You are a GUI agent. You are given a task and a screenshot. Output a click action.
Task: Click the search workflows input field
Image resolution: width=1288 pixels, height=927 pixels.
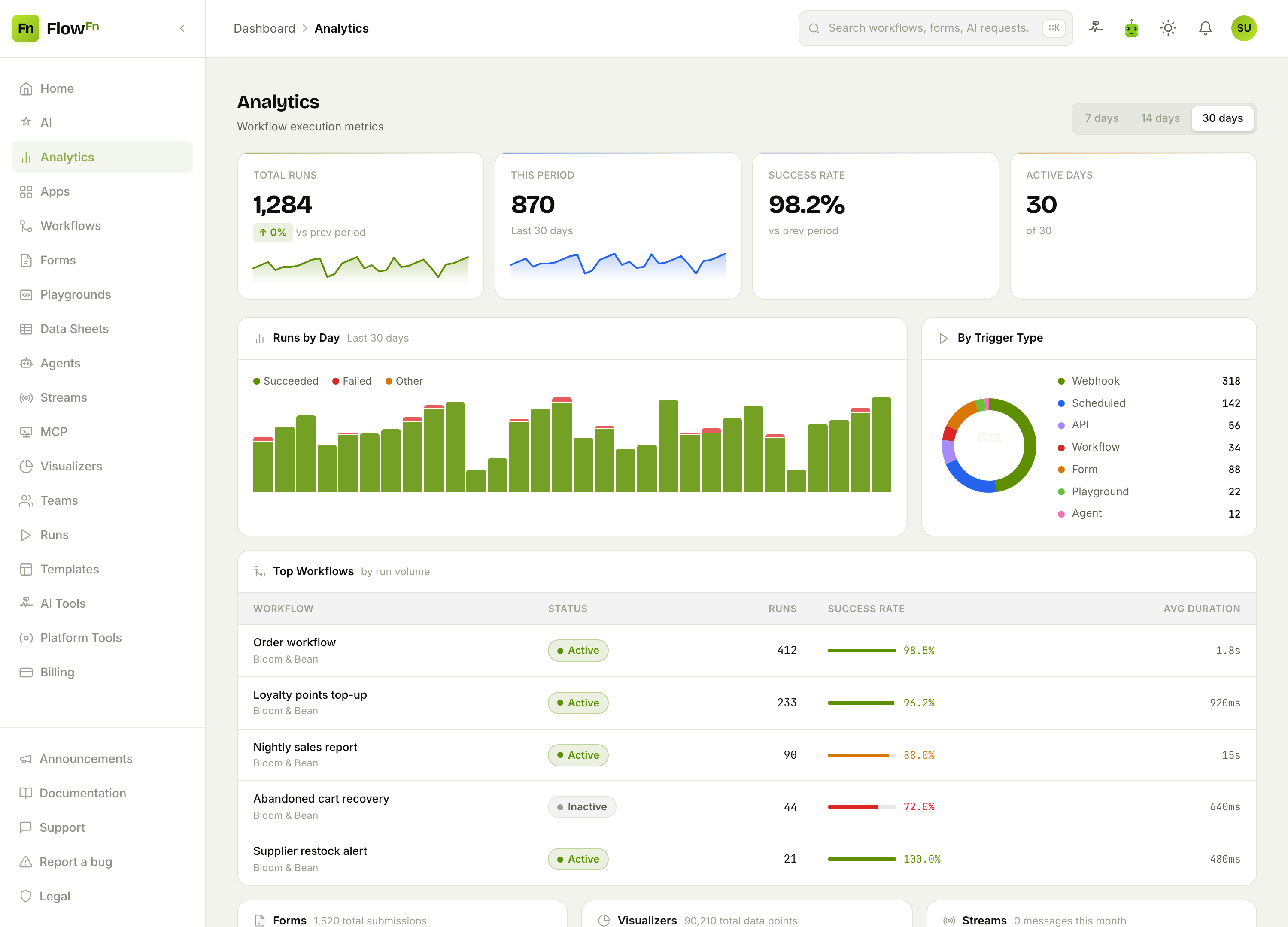tap(936, 28)
